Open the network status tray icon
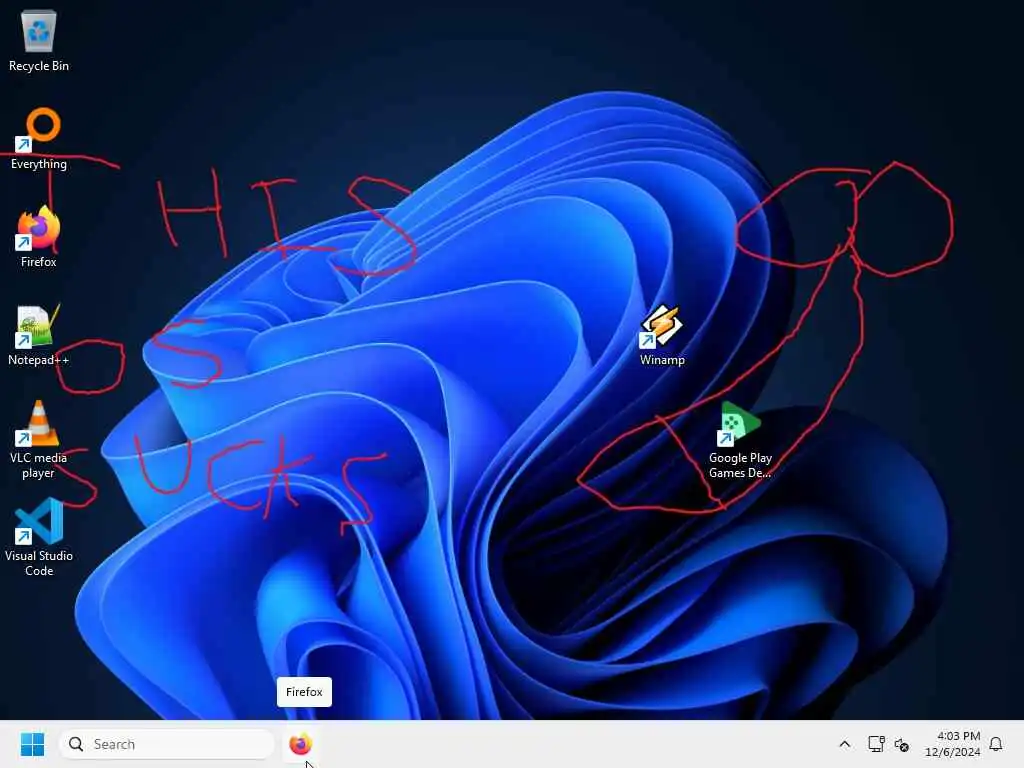The height and width of the screenshot is (768, 1024). [x=876, y=744]
